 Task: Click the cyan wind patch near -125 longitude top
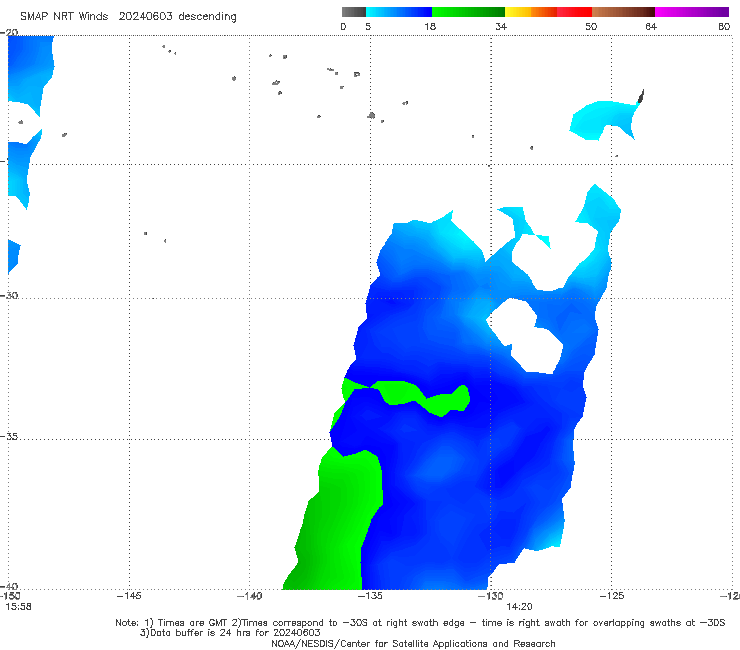coord(602,119)
